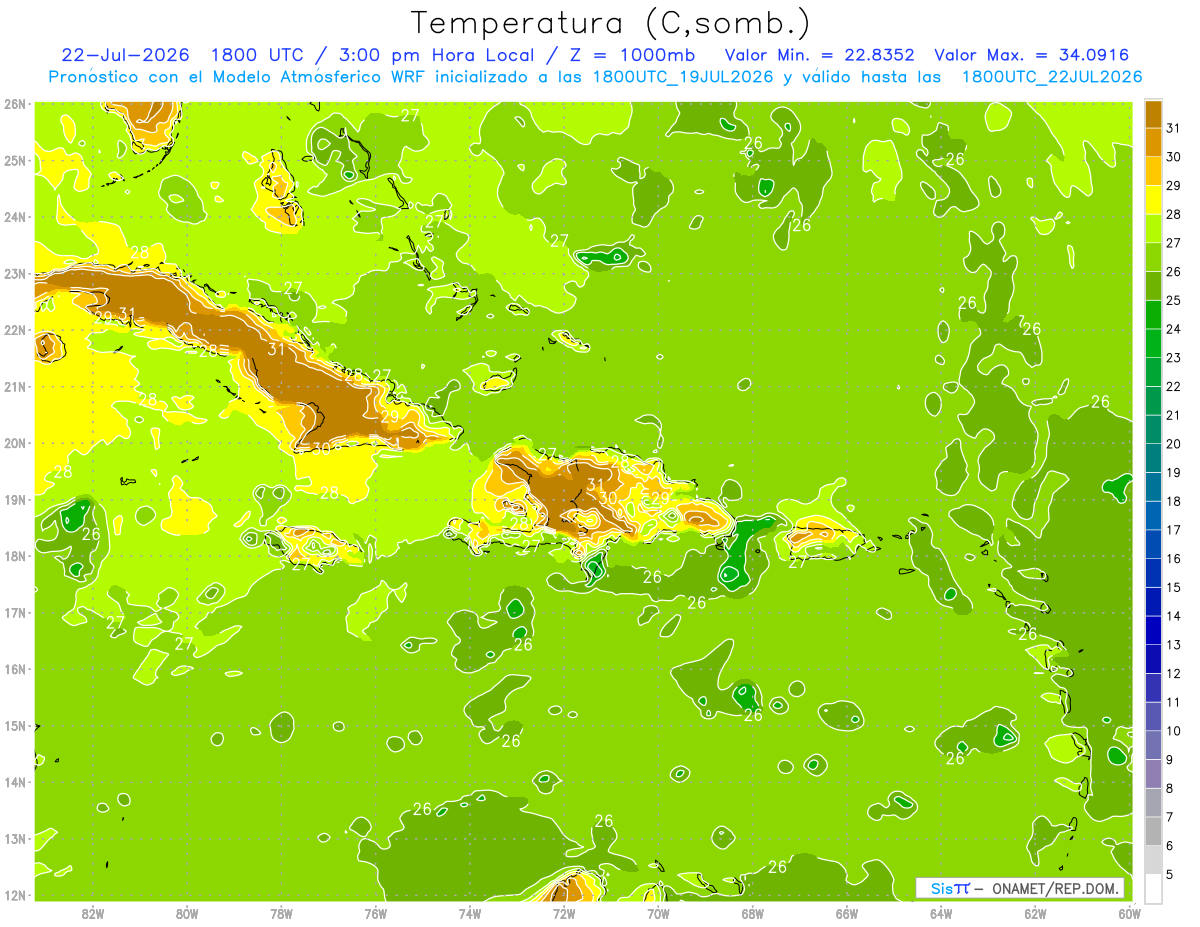Image resolution: width=1200 pixels, height=927 pixels.
Task: Click the 12N latitude axis label
Action: pyautogui.click(x=14, y=895)
